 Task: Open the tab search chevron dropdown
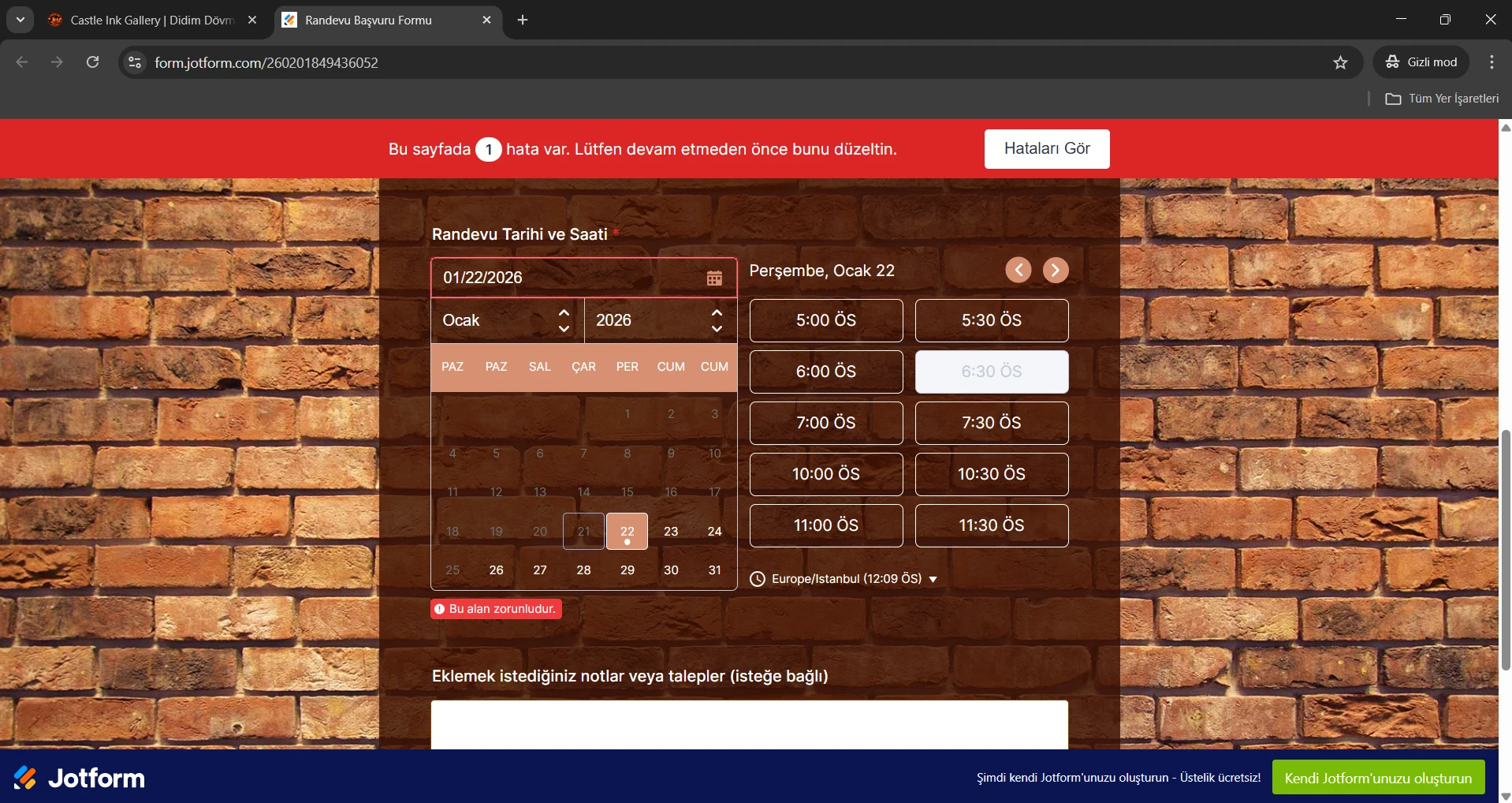click(20, 20)
